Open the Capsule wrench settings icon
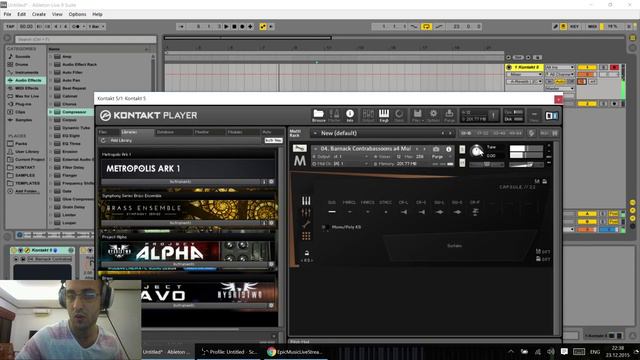 (306, 224)
